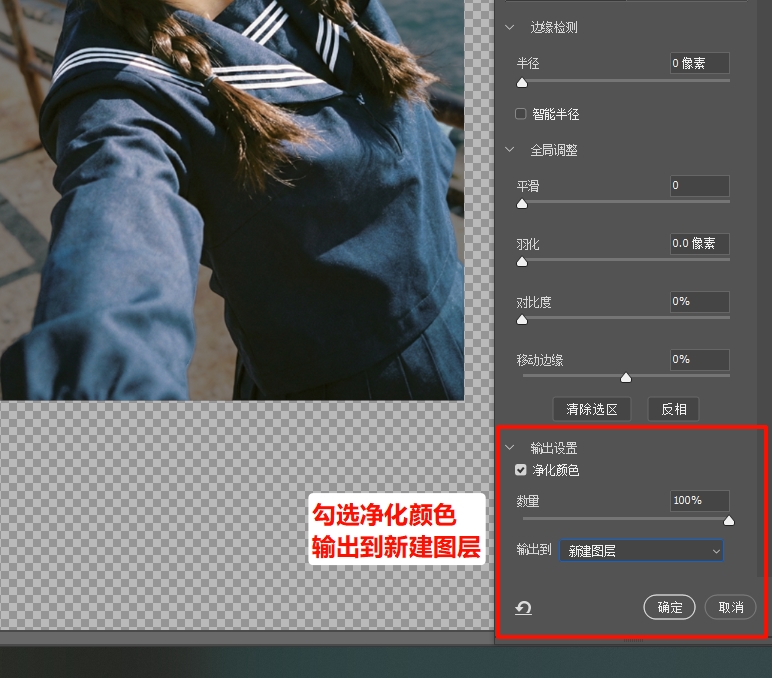This screenshot has width=772, height=678.
Task: Click the 边缘检测 section title
Action: pyautogui.click(x=554, y=27)
